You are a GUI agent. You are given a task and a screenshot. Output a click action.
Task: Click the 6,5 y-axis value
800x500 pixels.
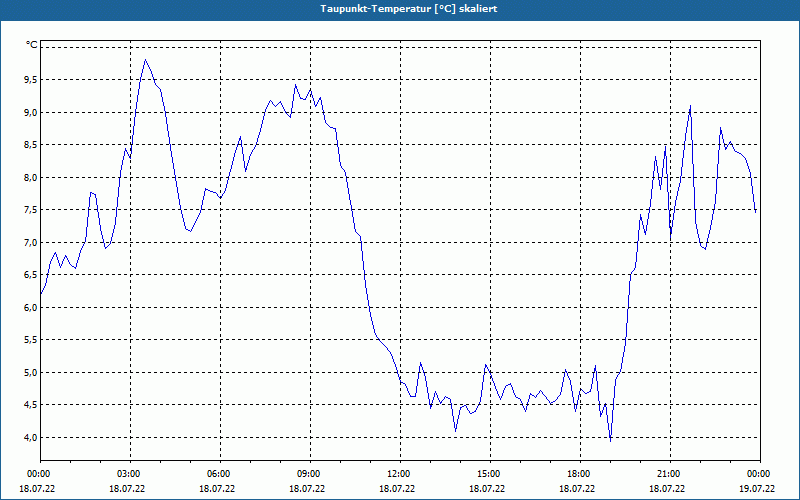tap(31, 274)
